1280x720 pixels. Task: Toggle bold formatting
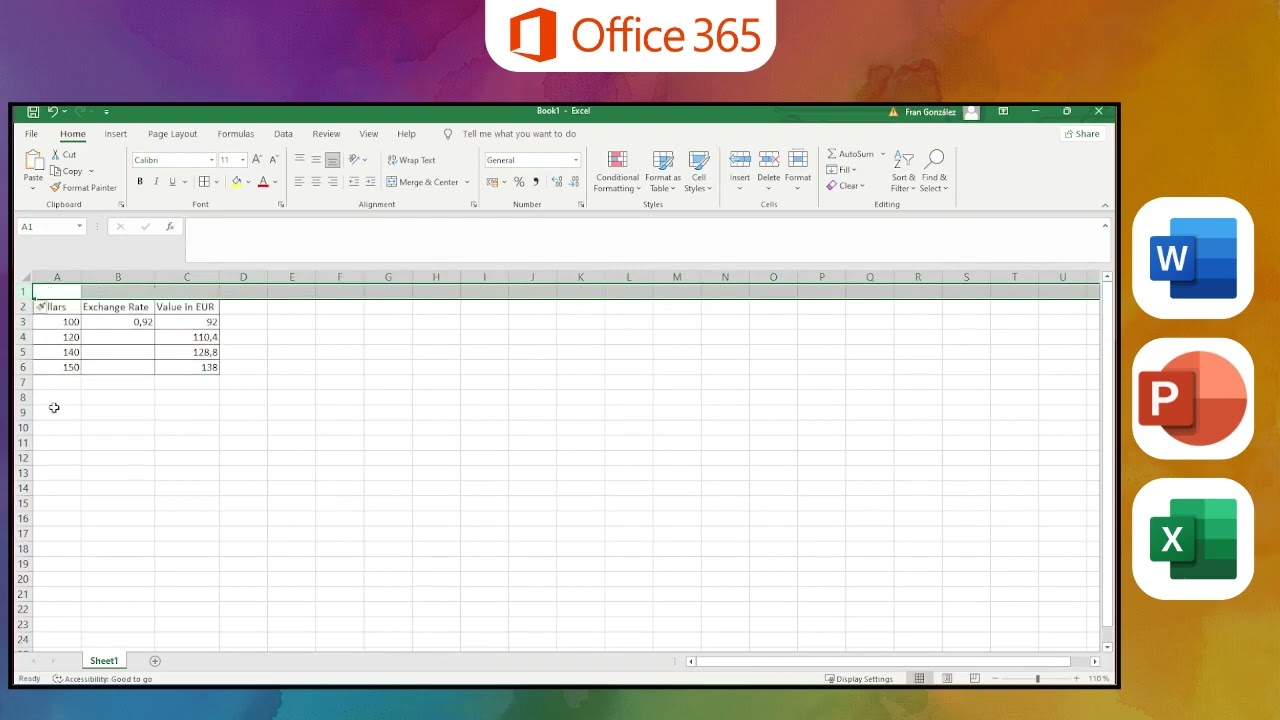tap(140, 182)
